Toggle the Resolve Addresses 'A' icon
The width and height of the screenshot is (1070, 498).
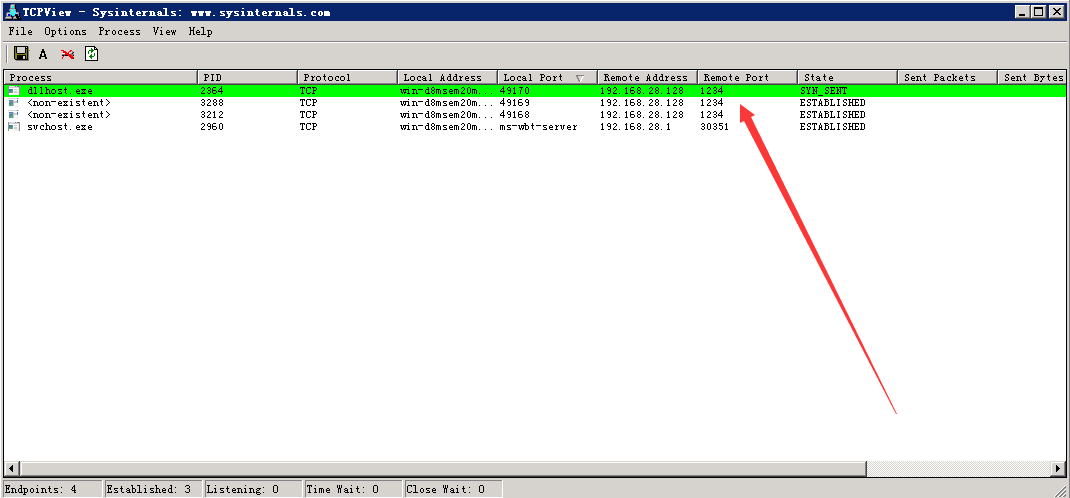coord(43,55)
